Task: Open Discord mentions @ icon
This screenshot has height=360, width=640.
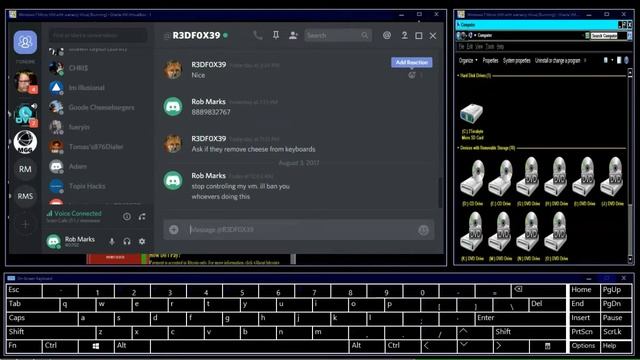Action: point(387,36)
